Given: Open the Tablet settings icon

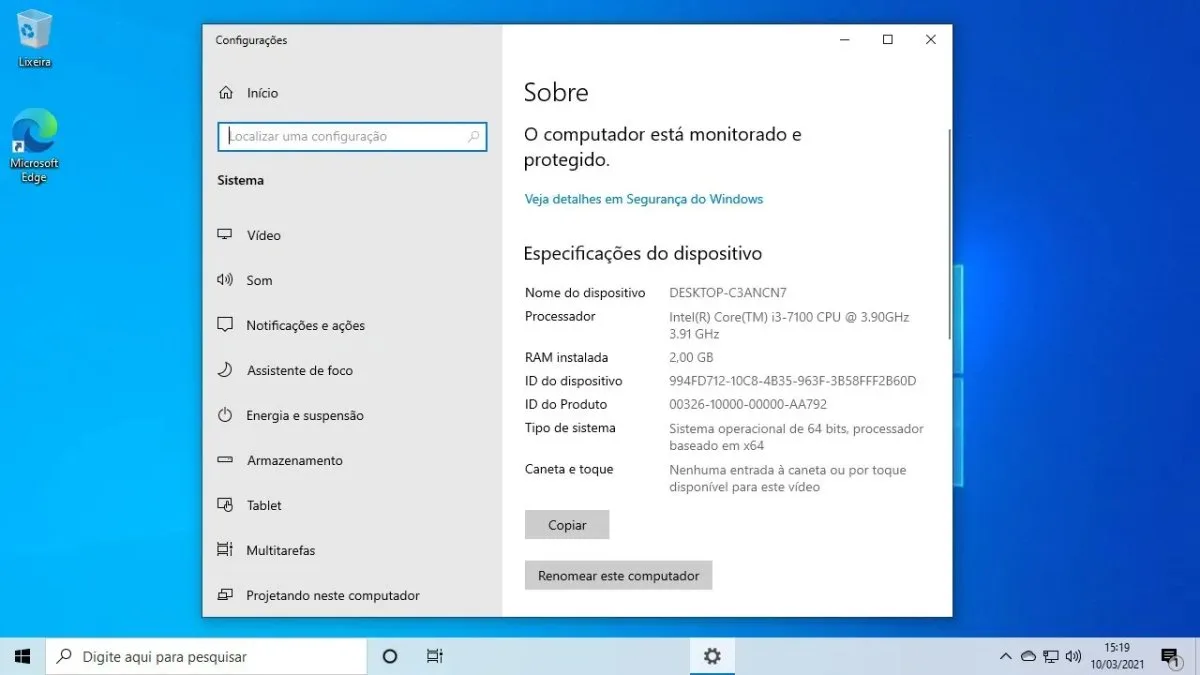Looking at the screenshot, I should 225,505.
